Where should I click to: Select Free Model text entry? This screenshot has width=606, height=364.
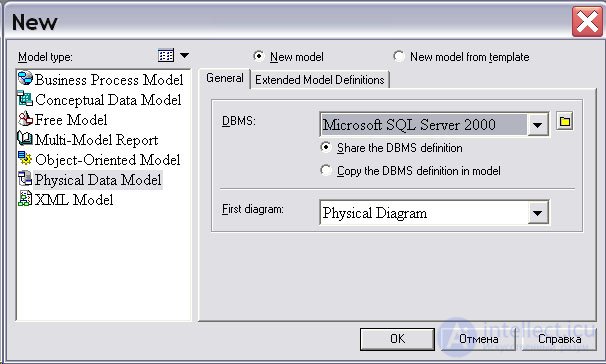71,120
